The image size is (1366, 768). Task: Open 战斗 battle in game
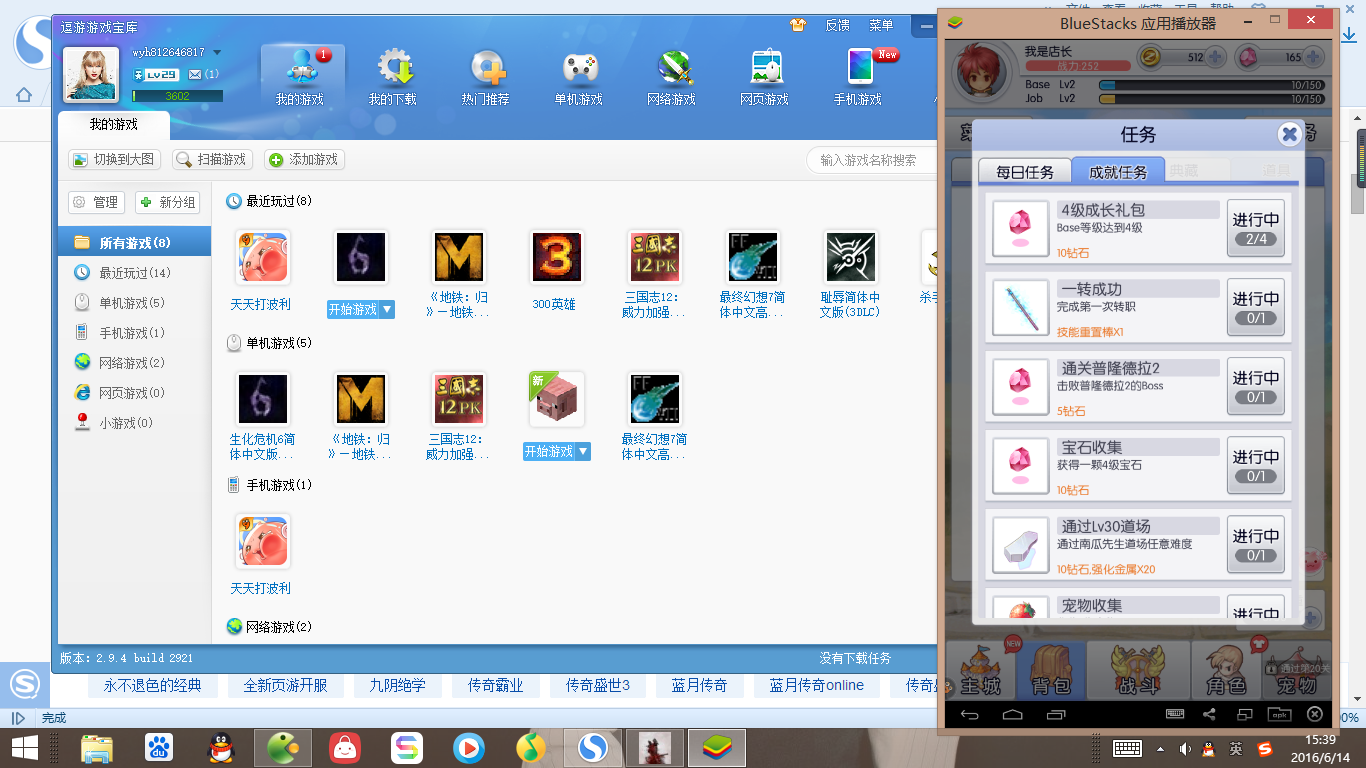tap(1138, 673)
